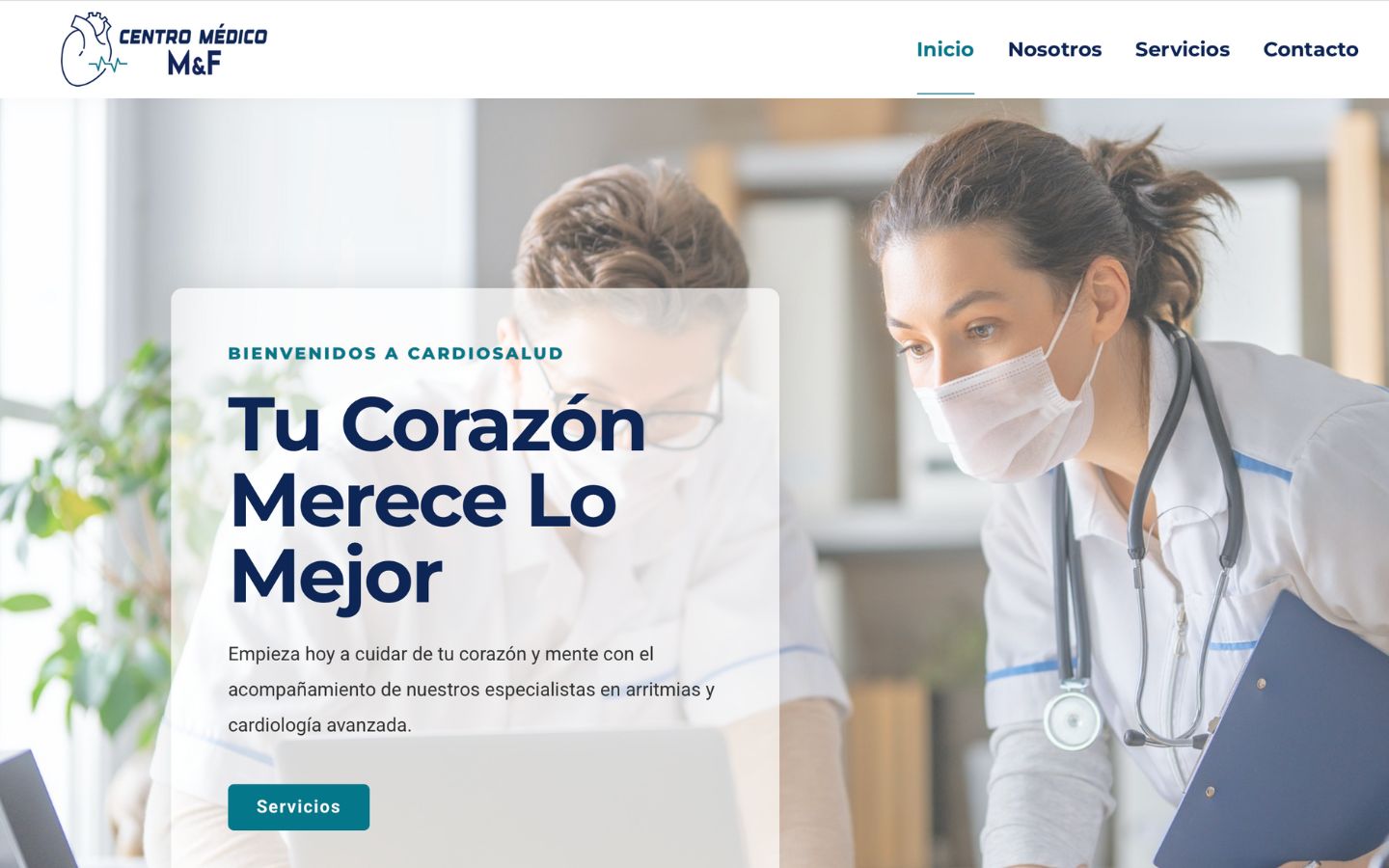Open the Nosotros page from navigation
The height and width of the screenshot is (868, 1389).
click(1054, 49)
